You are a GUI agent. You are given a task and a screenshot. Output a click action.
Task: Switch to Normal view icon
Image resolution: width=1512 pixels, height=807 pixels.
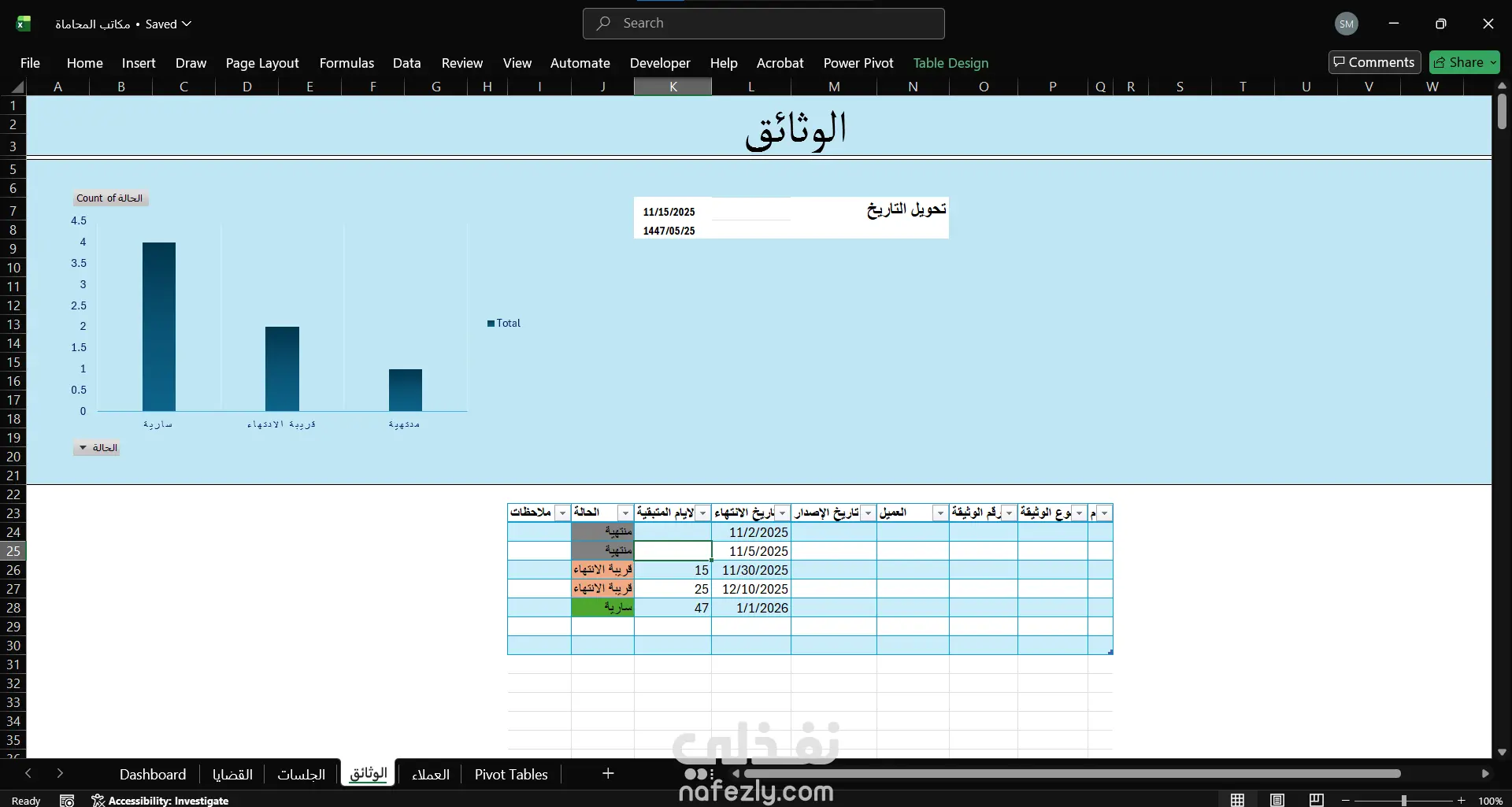(1238, 800)
